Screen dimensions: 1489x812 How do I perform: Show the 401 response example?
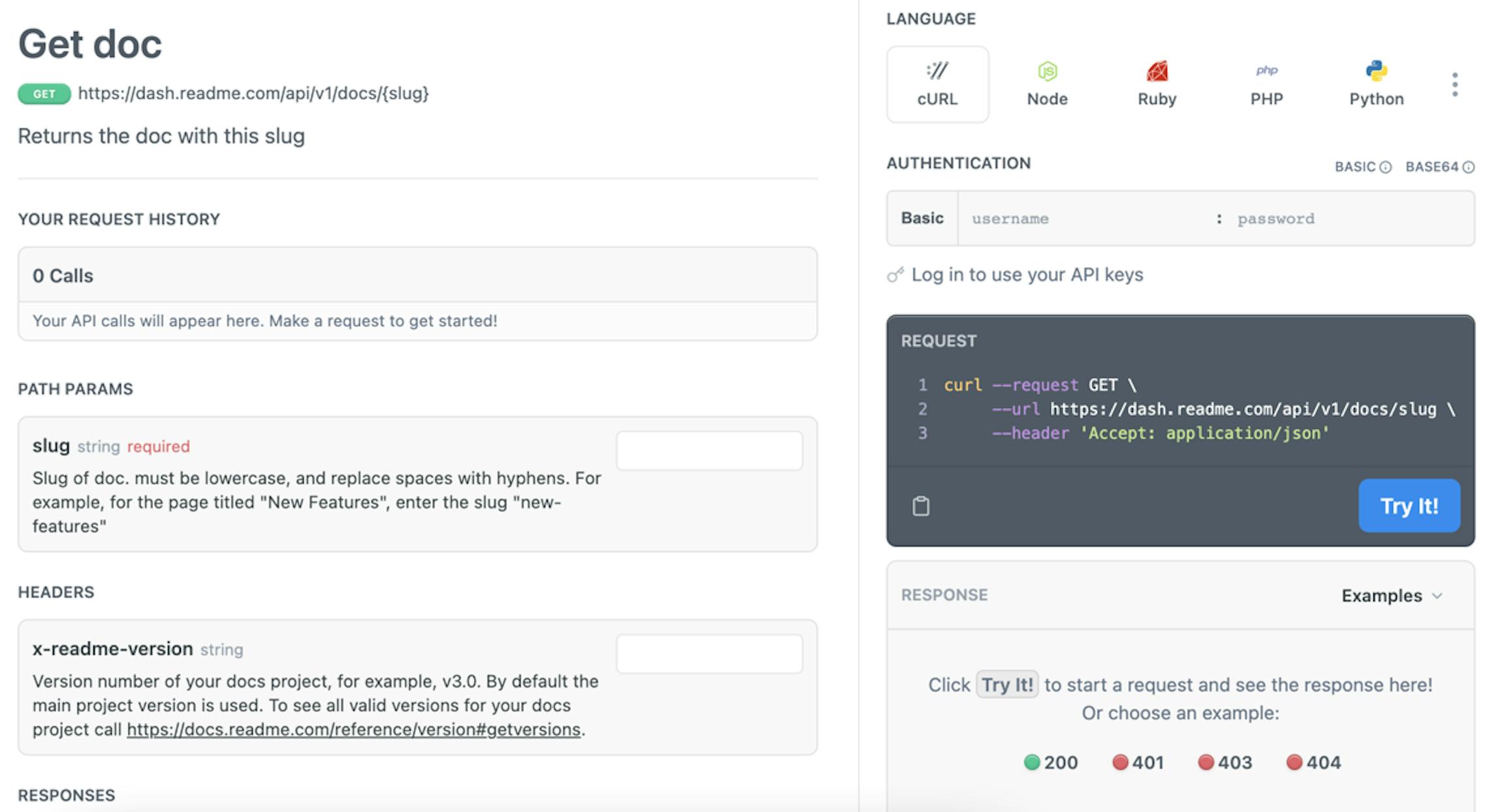tap(1138, 762)
